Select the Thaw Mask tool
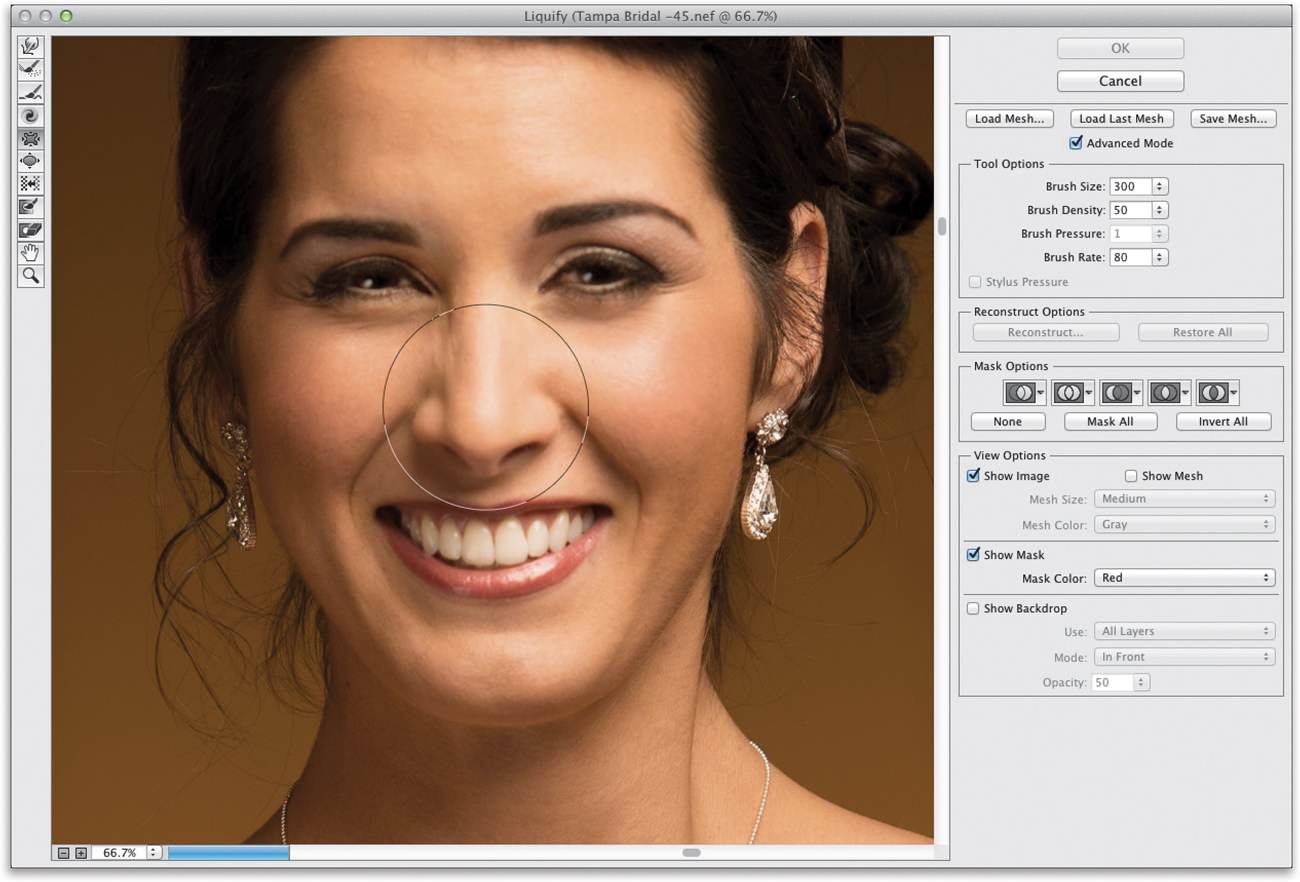The image size is (1300, 882). click(31, 230)
